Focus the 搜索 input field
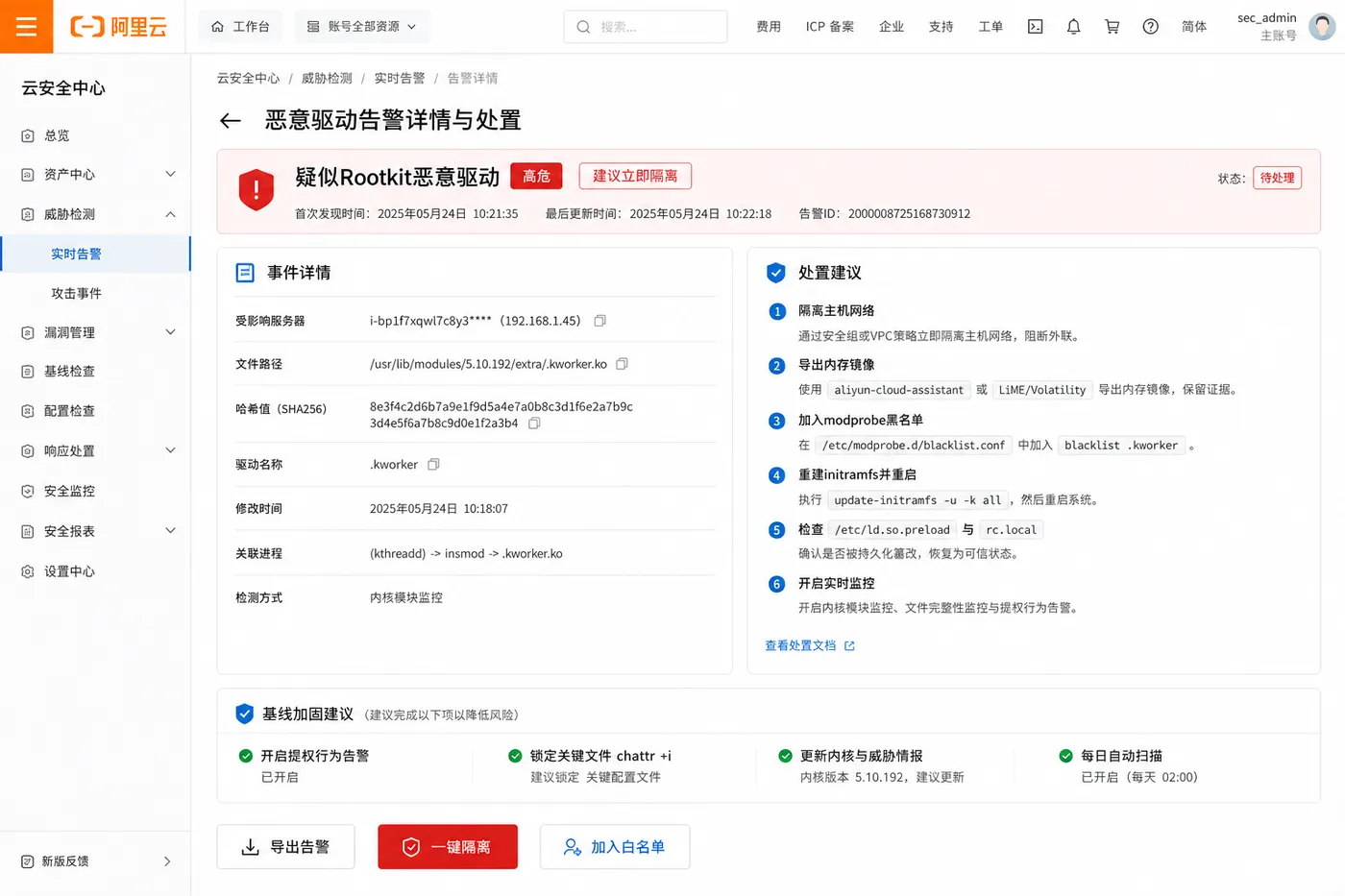The height and width of the screenshot is (896, 1345). 645,27
